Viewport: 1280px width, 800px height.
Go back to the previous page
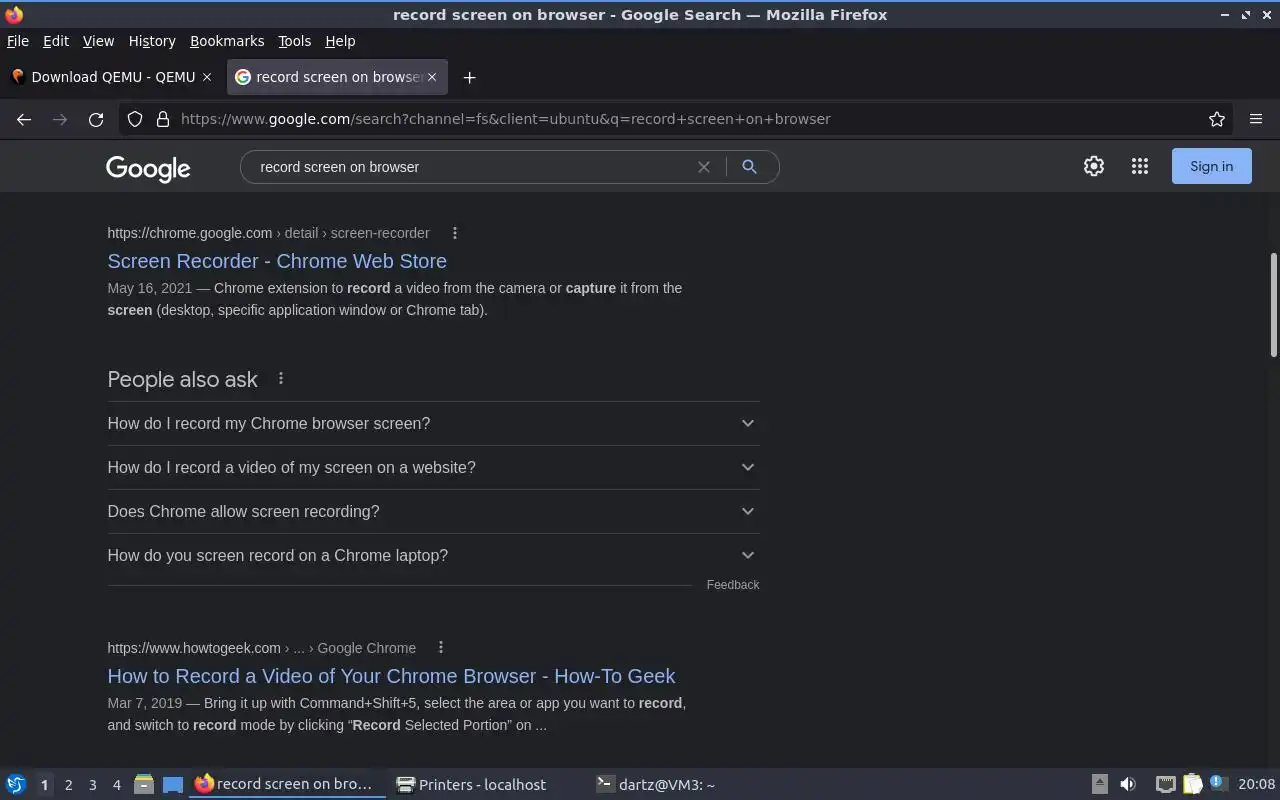point(24,119)
